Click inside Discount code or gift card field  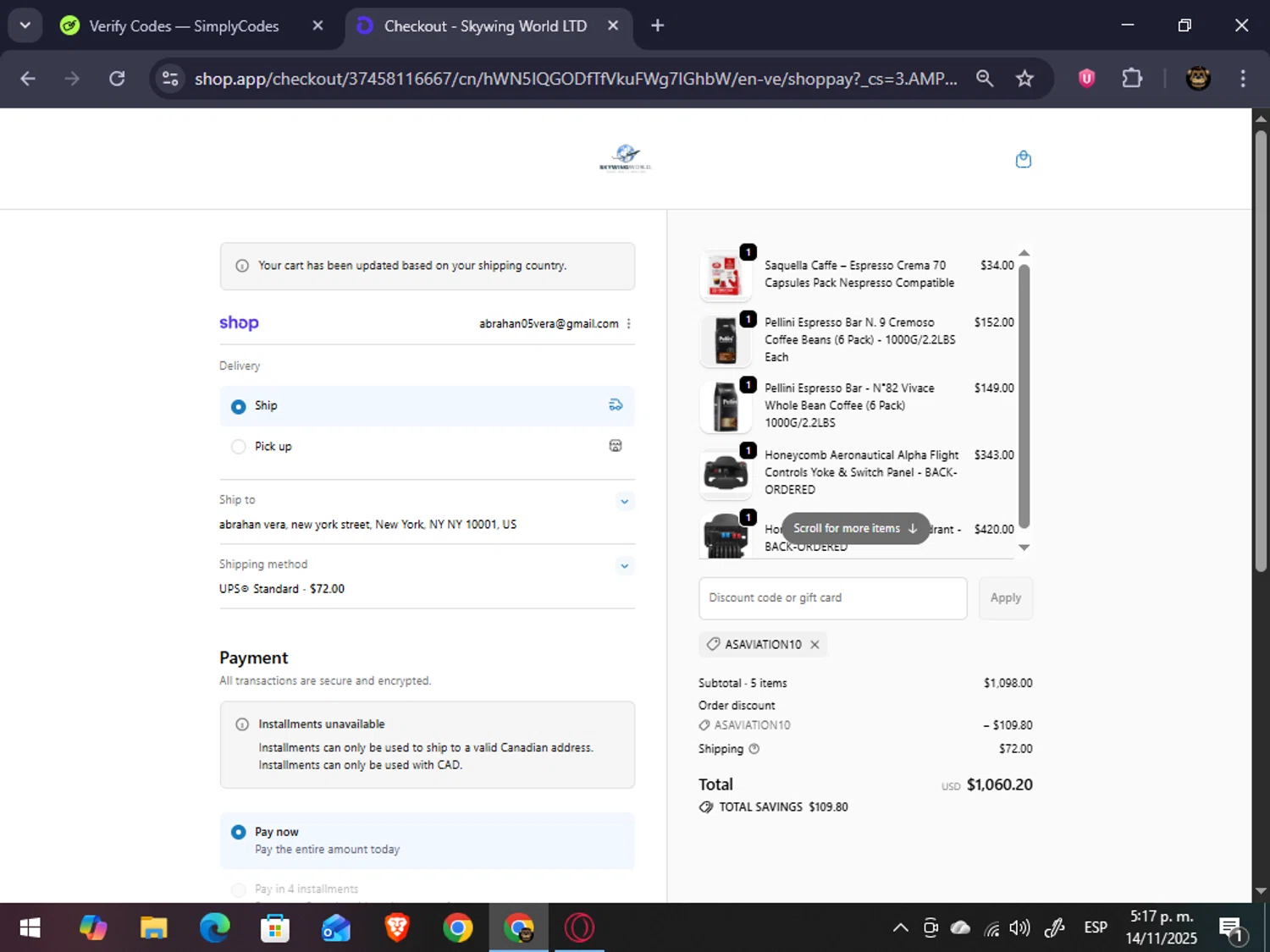[x=832, y=598]
